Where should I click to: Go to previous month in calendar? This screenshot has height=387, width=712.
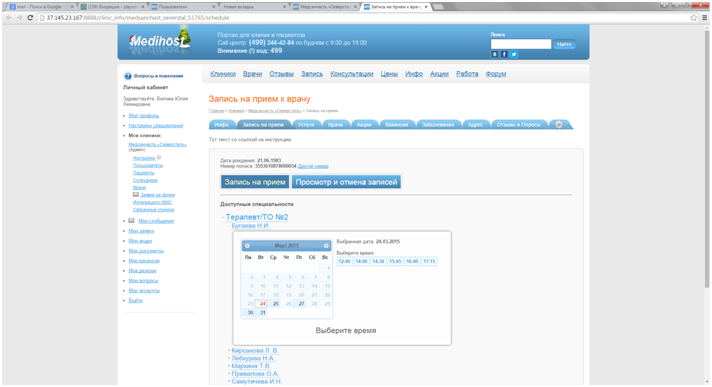pyautogui.click(x=247, y=246)
